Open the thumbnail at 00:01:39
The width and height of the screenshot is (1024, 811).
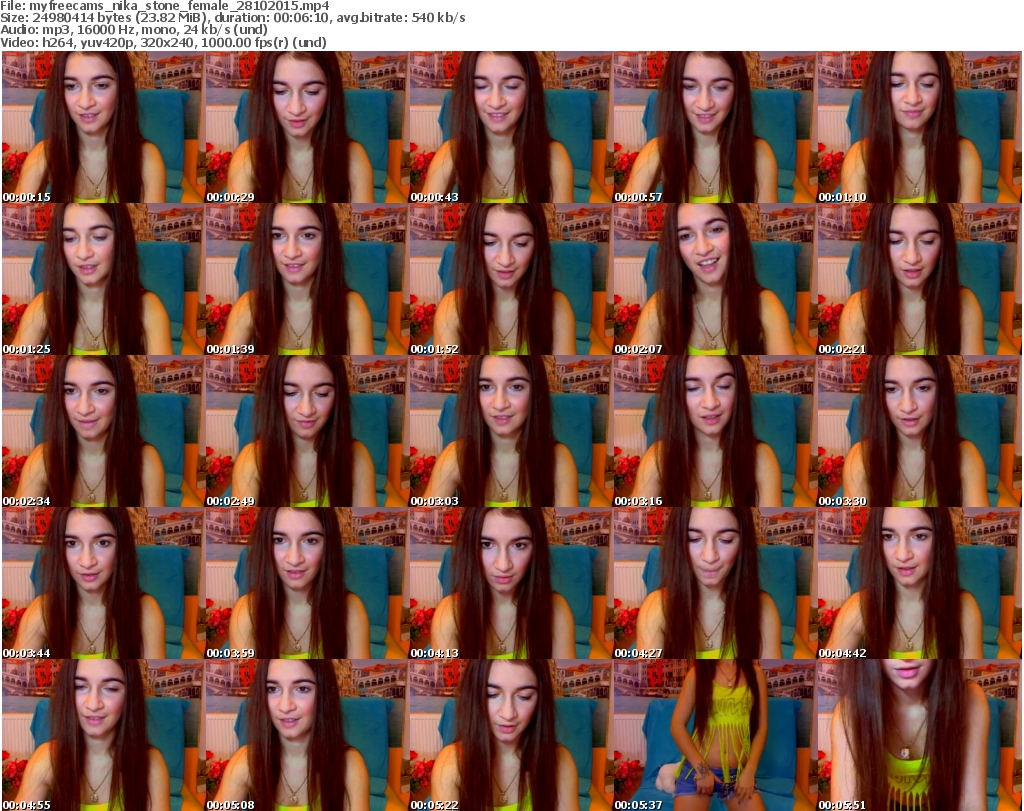307,279
